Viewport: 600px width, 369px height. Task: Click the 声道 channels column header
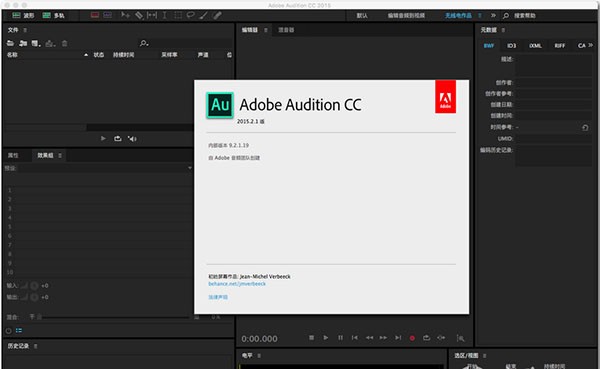203,55
